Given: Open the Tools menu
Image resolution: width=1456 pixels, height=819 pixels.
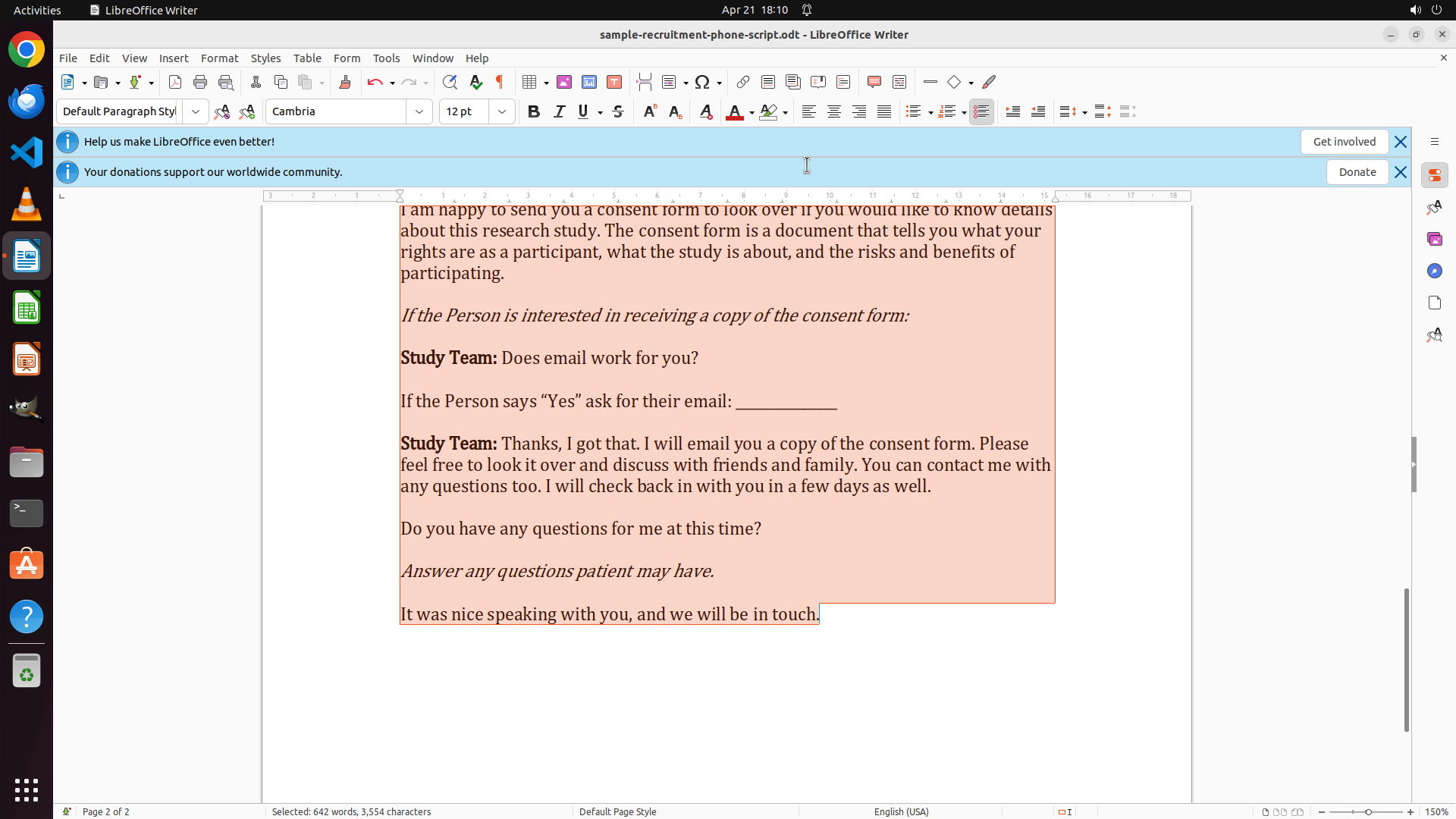Looking at the screenshot, I should tap(386, 58).
